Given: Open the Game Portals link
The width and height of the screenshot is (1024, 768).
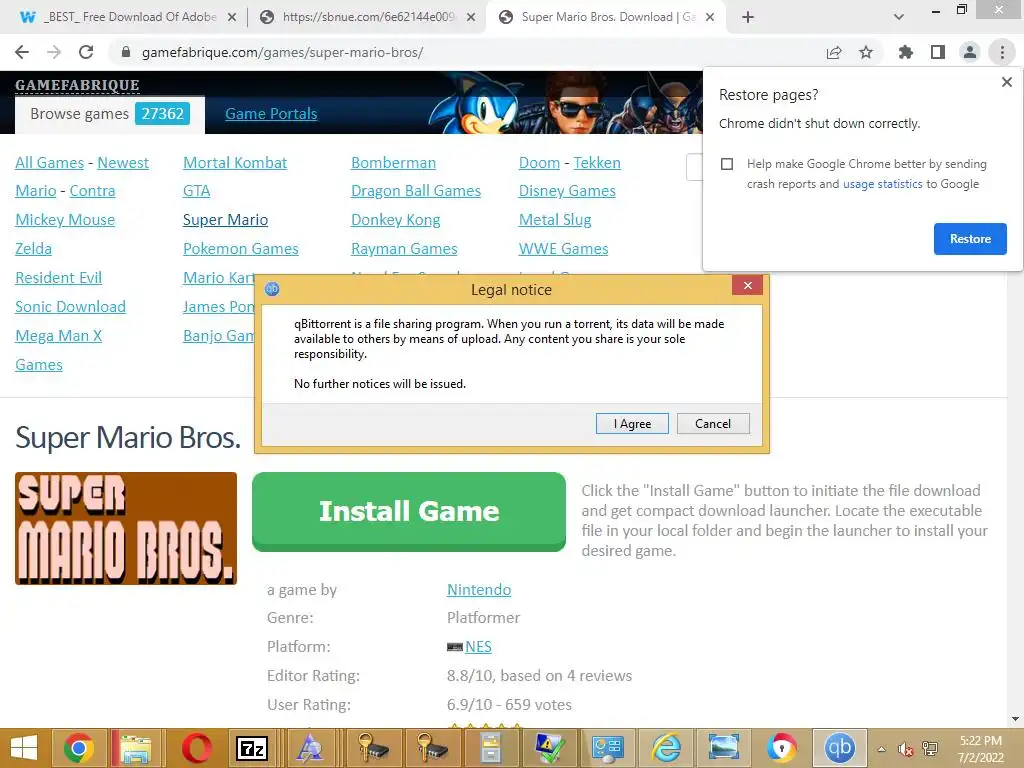Looking at the screenshot, I should pos(271,114).
